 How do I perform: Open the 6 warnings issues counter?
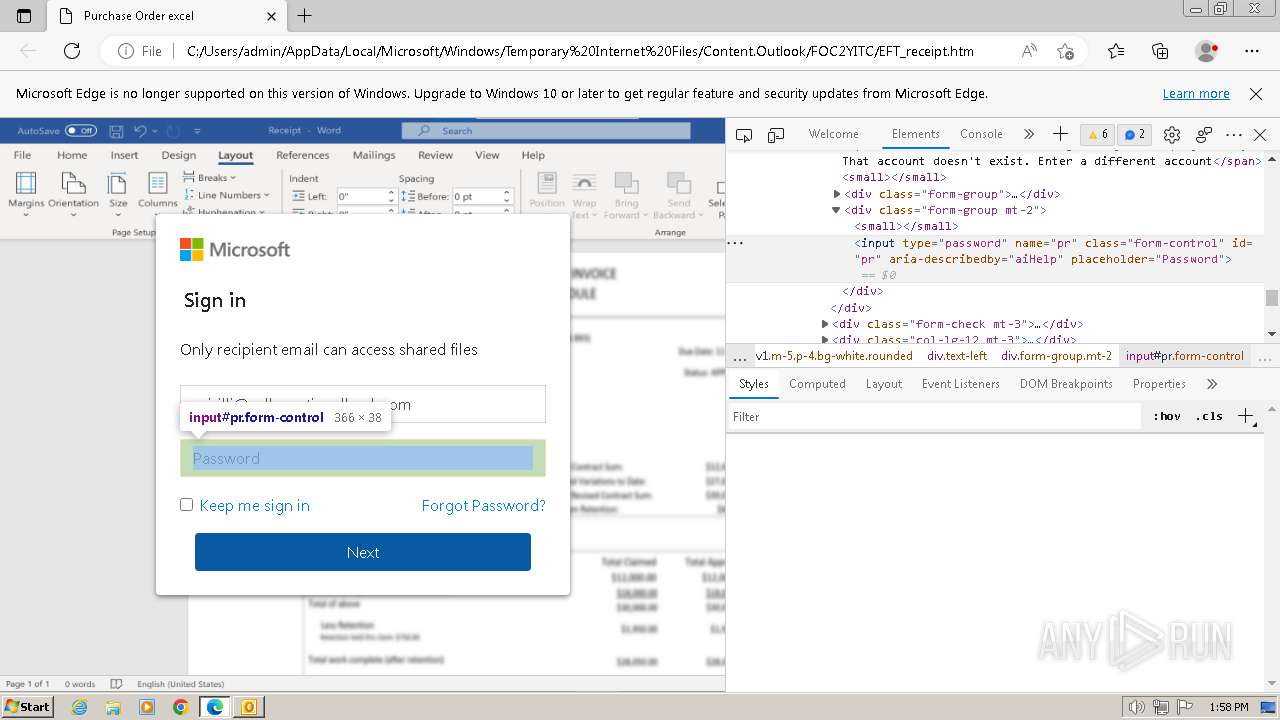pyautogui.click(x=1098, y=134)
